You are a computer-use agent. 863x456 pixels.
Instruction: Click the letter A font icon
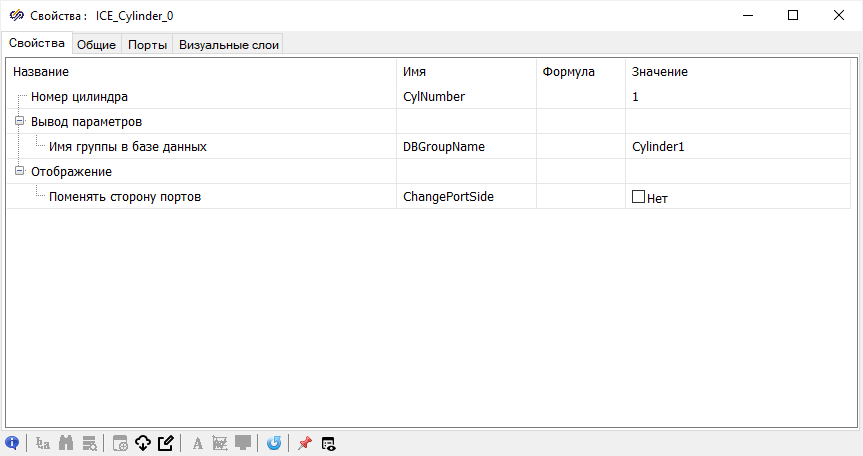coord(198,443)
